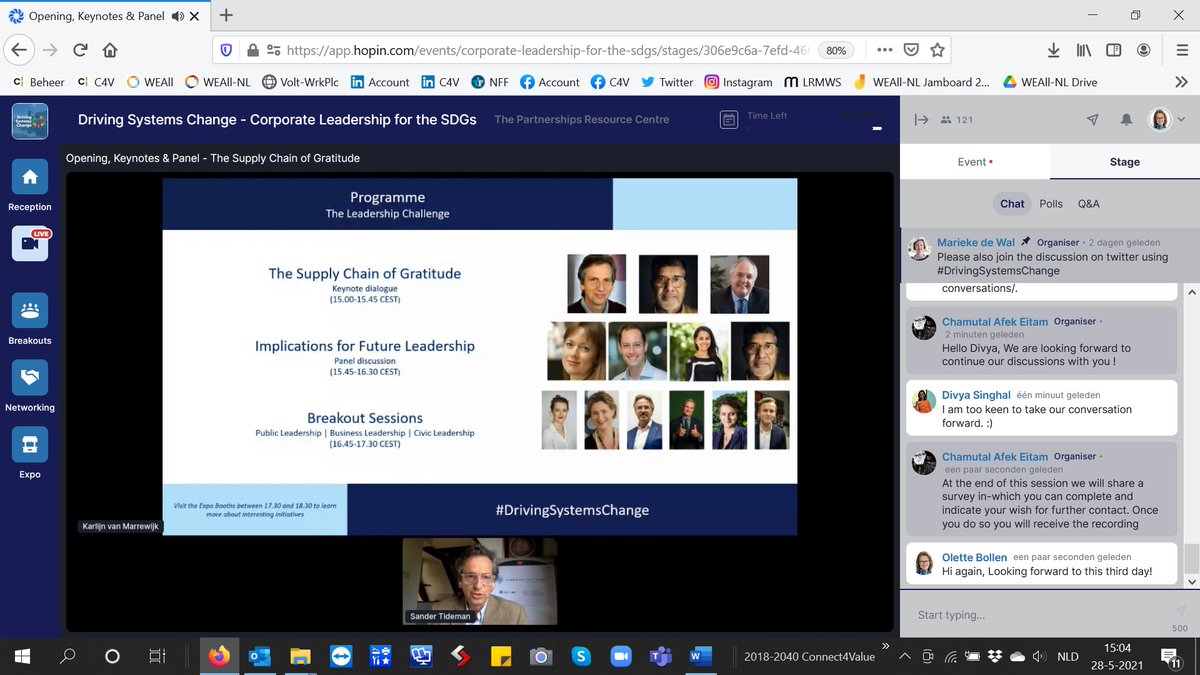Screen dimensions: 1200x675
Task: Open the WEAll-NL Jamboard bookmark
Action: click(921, 82)
